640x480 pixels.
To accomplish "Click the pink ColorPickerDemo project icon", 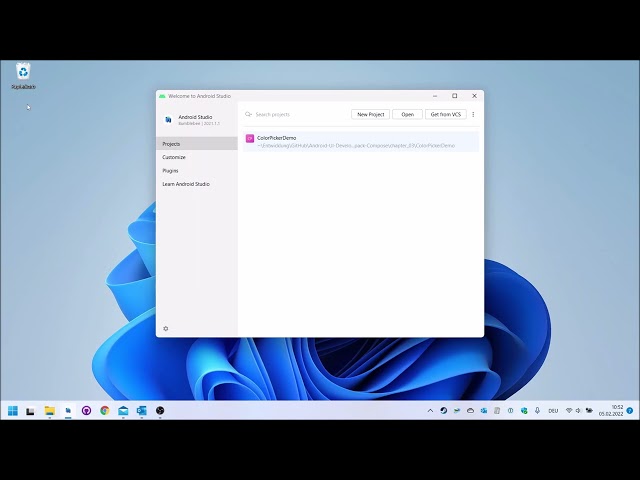I will (250, 138).
